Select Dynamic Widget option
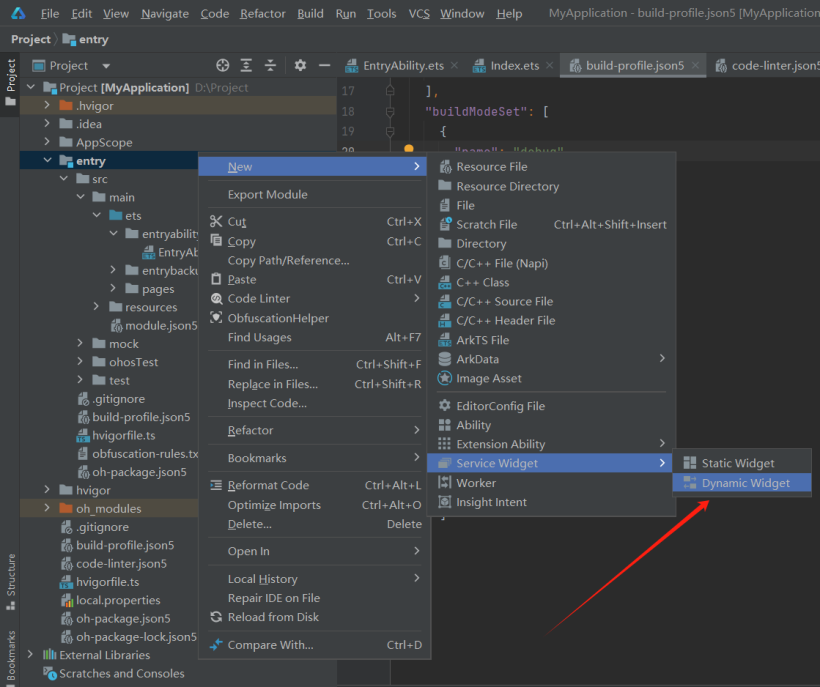This screenshot has height=687, width=820. click(742, 483)
